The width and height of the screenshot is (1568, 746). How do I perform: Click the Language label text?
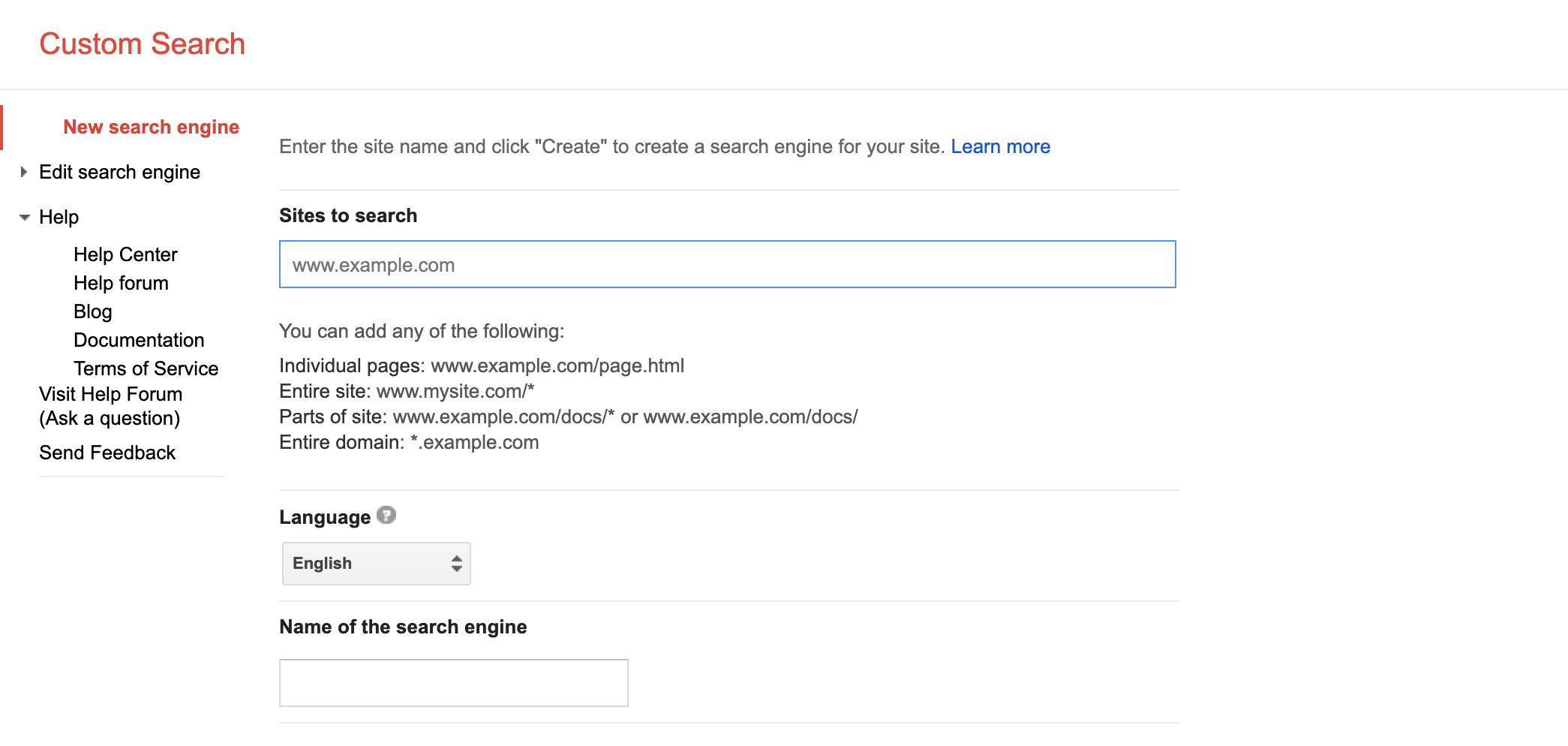point(325,517)
